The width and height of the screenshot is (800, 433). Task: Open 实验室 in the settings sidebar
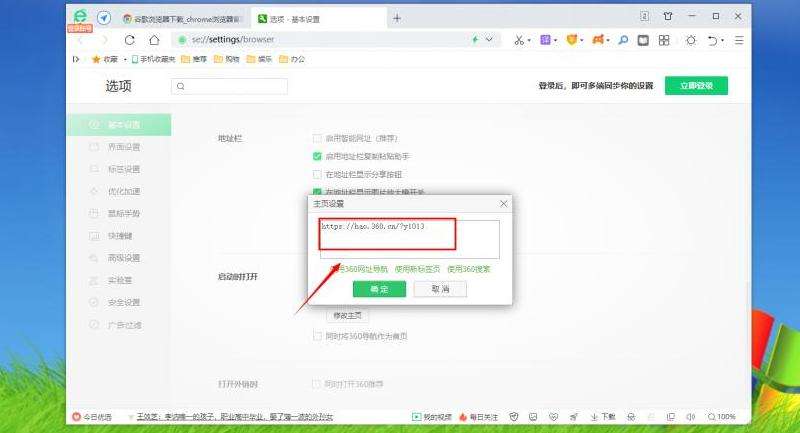pyautogui.click(x=118, y=281)
